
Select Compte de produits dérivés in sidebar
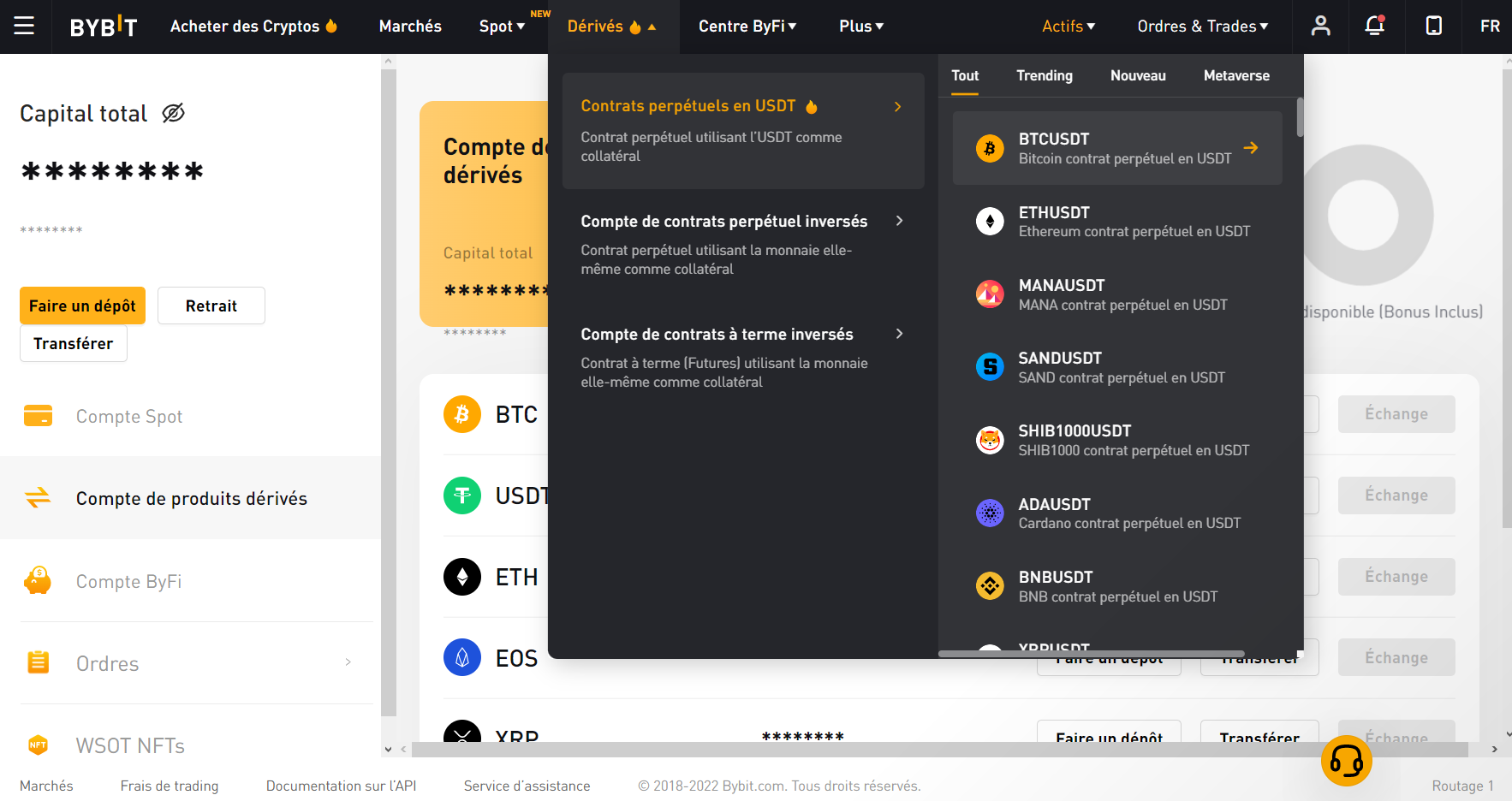tap(190, 498)
